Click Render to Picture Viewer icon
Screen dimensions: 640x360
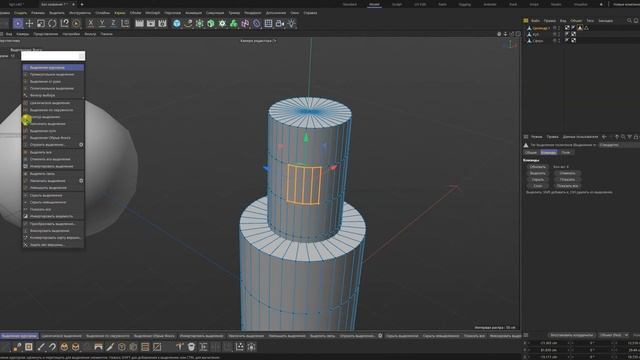(151, 24)
